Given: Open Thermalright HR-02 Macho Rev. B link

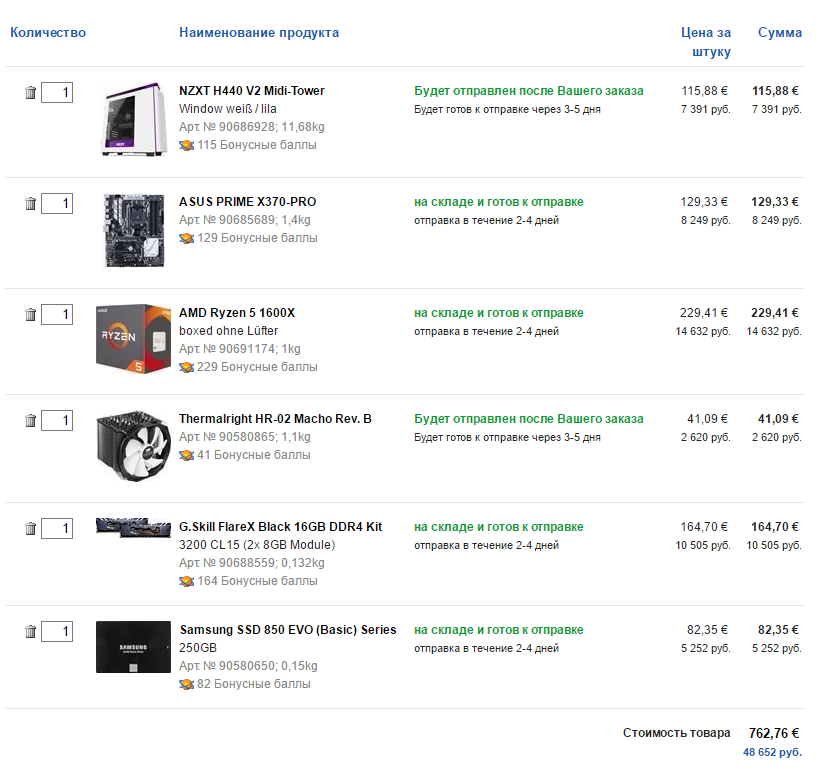Looking at the screenshot, I should (275, 419).
